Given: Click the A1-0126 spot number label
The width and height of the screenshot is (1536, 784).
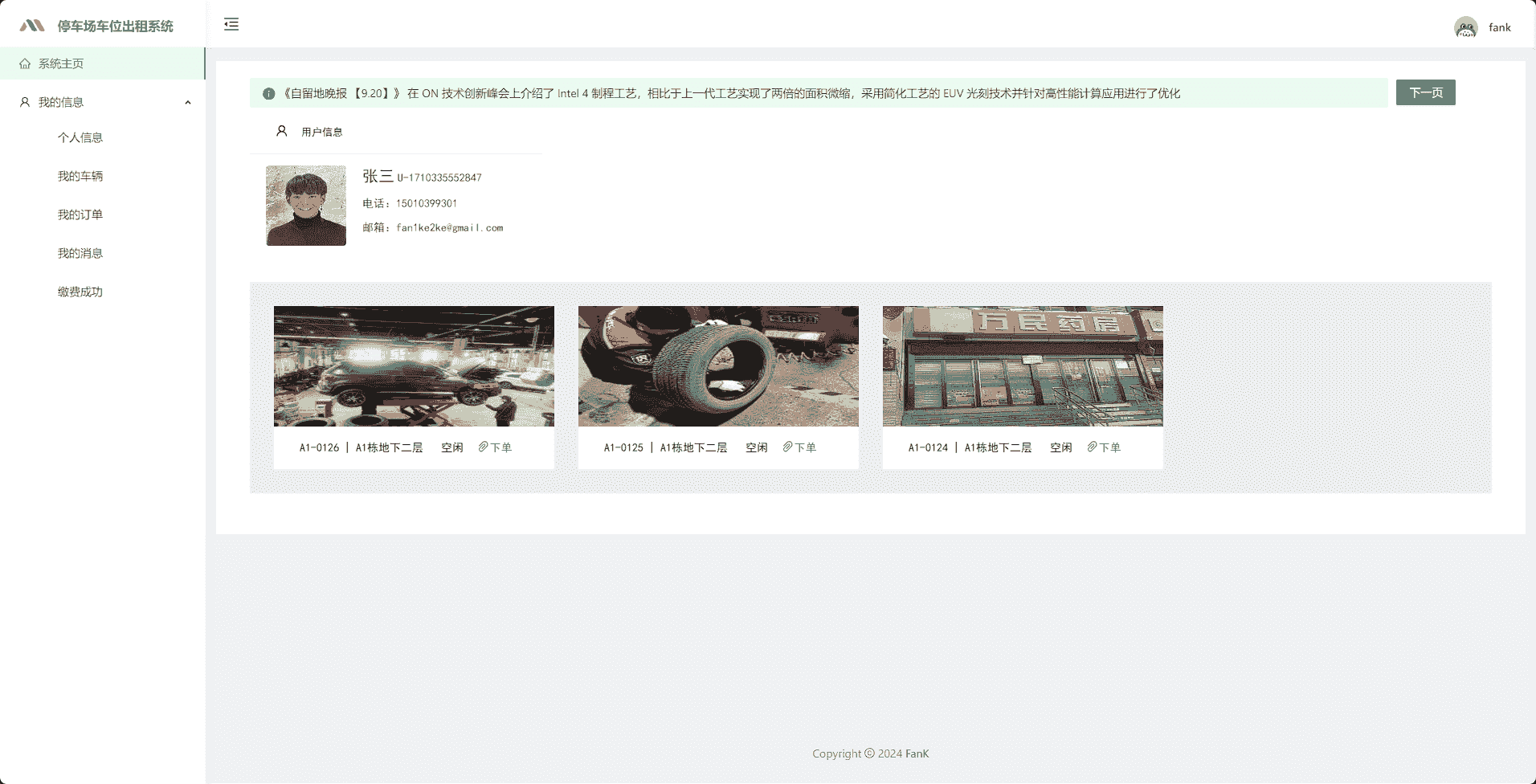Looking at the screenshot, I should tap(320, 447).
